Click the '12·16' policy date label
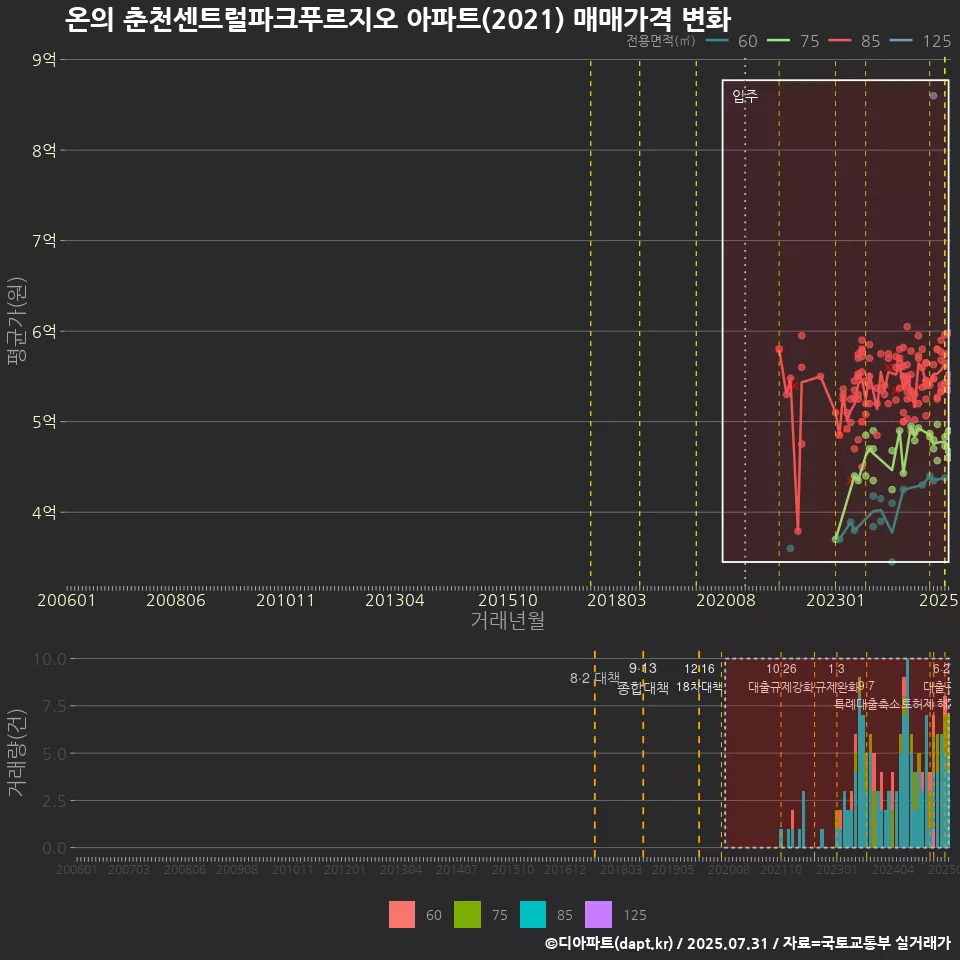 pyautogui.click(x=699, y=668)
